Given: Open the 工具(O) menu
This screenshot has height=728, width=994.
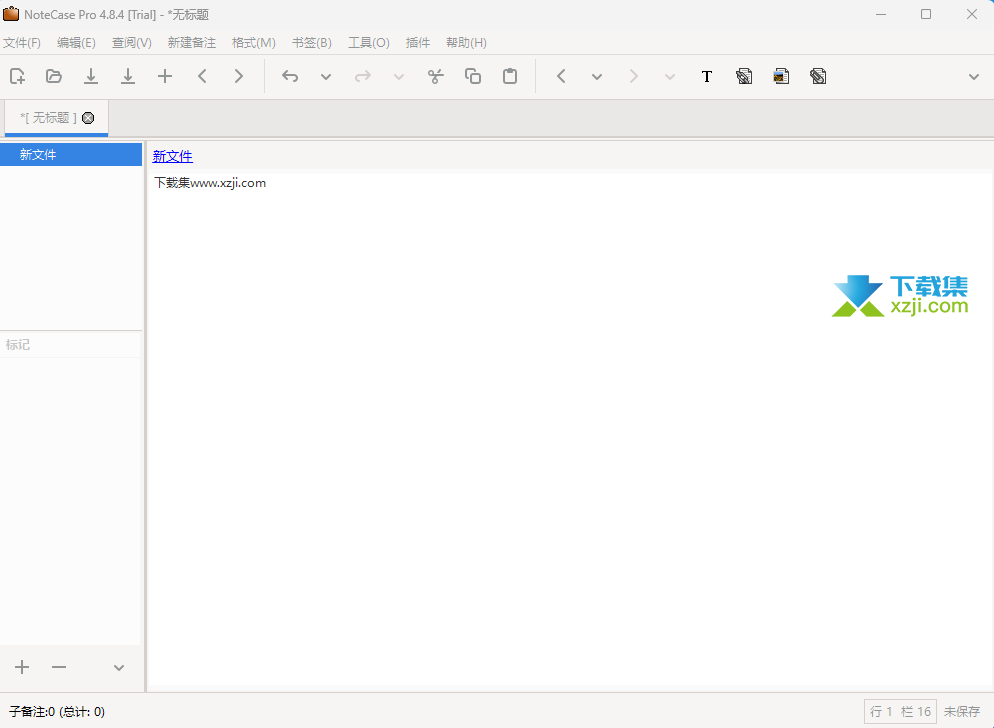Looking at the screenshot, I should point(368,42).
